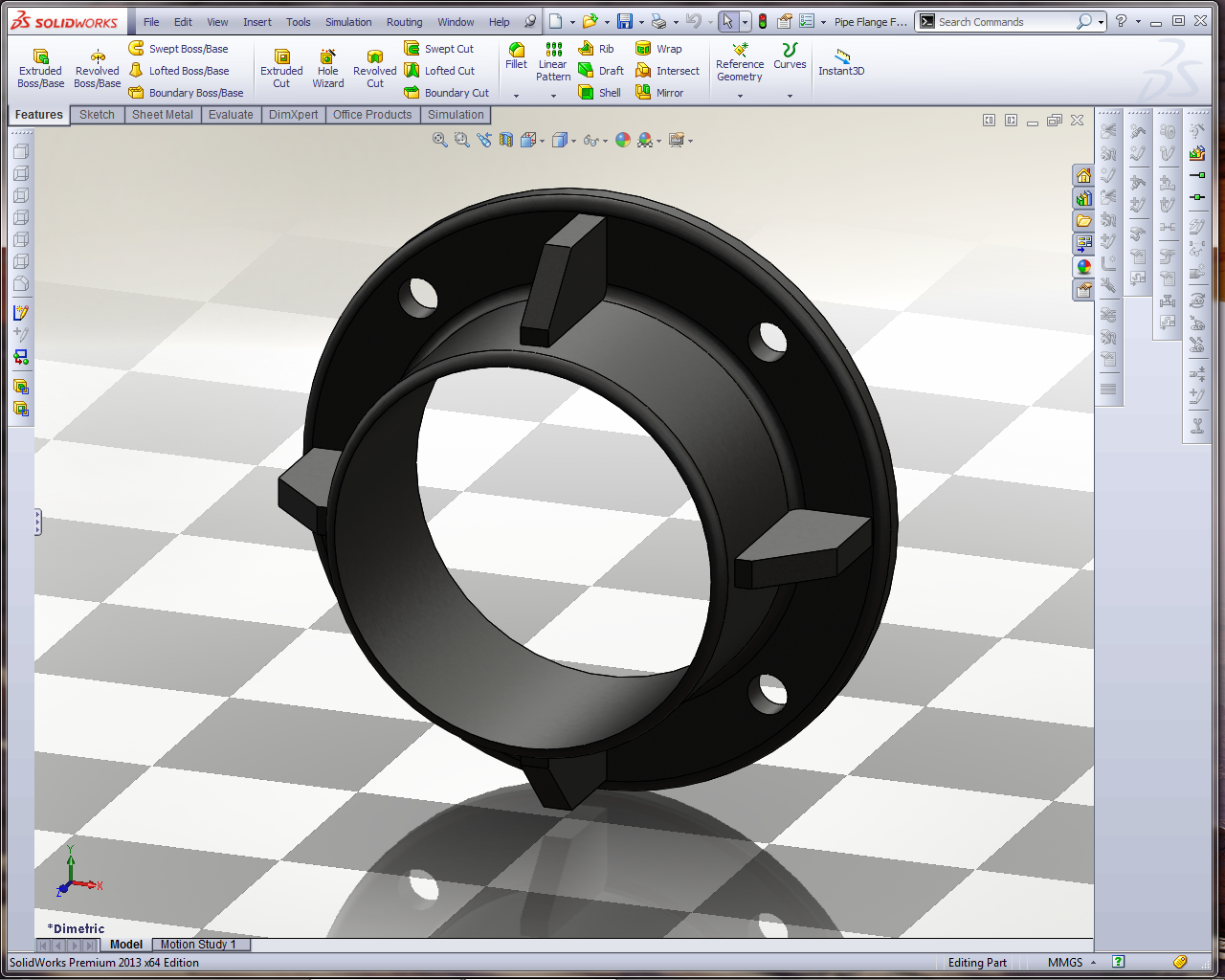This screenshot has width=1225, height=980.
Task: Select the Extruded Cut tool
Action: [281, 69]
